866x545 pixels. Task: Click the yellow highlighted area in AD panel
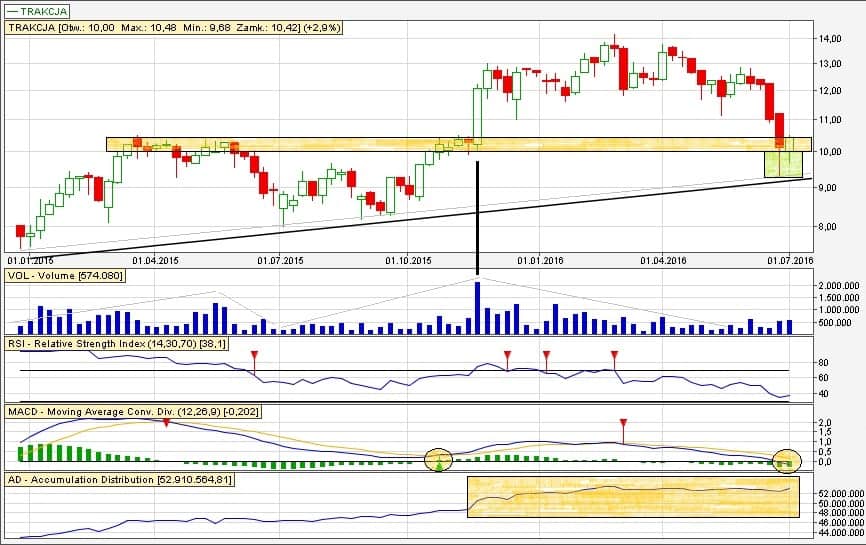633,496
